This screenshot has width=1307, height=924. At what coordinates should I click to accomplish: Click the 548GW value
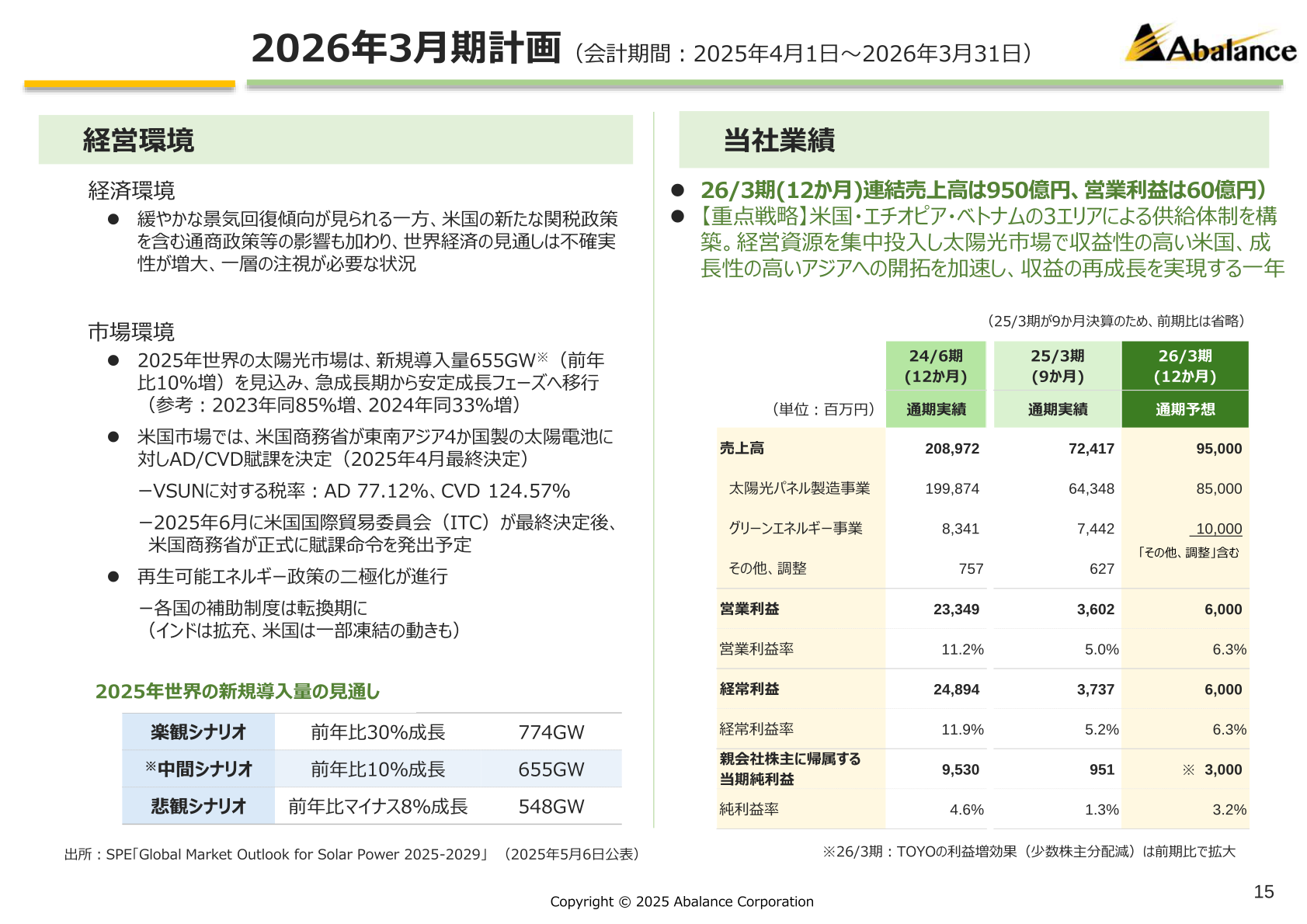(x=551, y=807)
